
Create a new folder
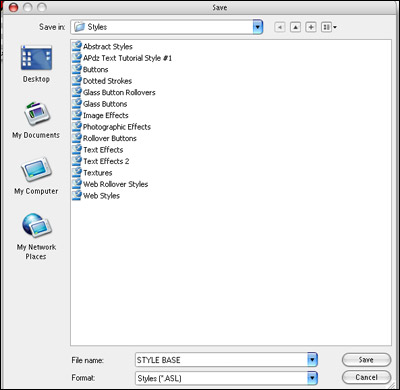(x=311, y=27)
